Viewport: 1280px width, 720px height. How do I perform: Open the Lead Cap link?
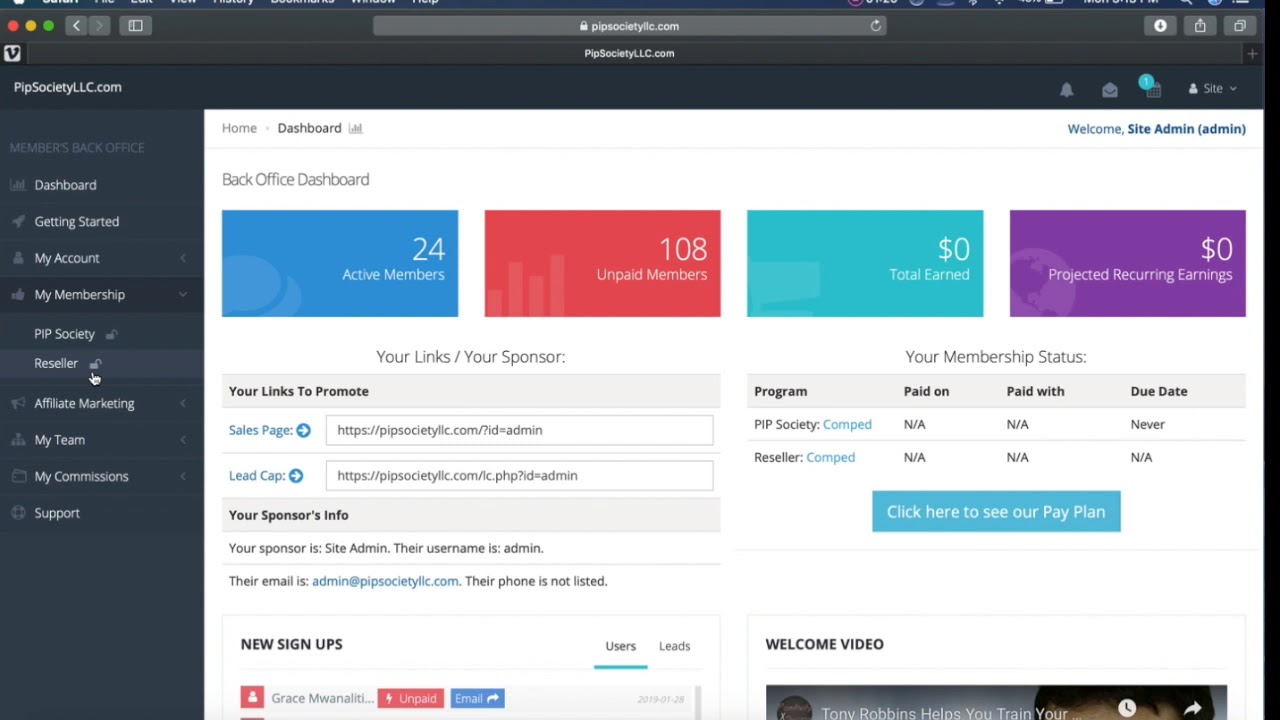point(257,476)
